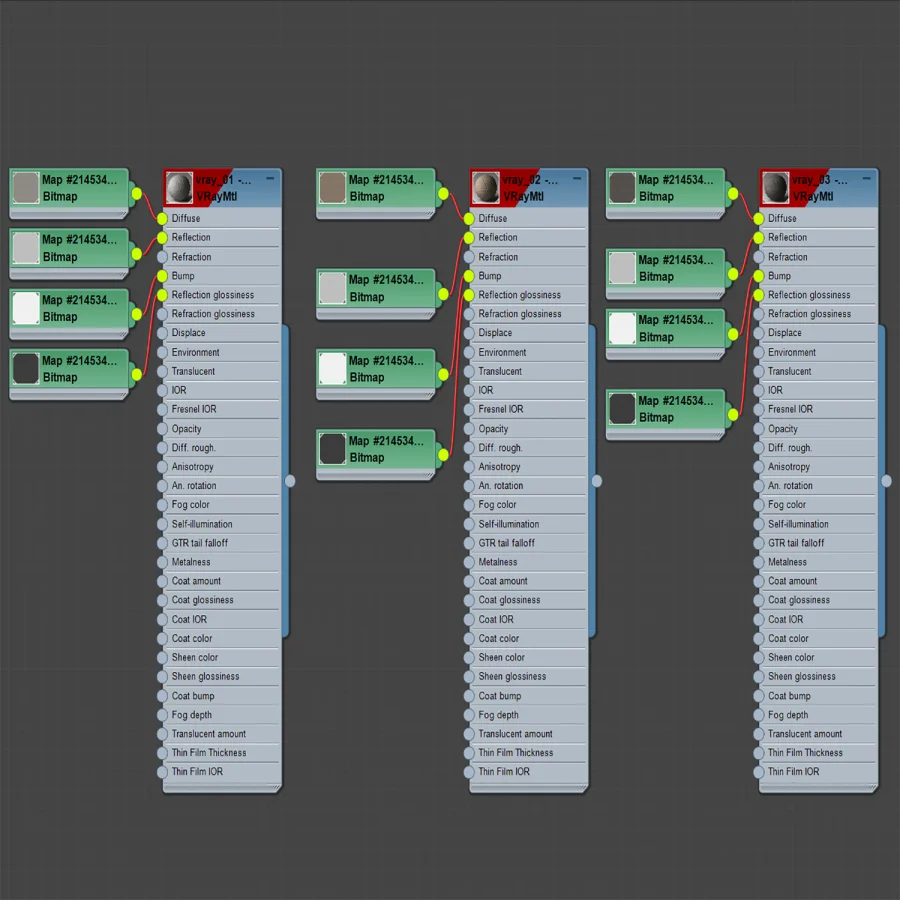The width and height of the screenshot is (900, 900).
Task: Select the bitmap node wired to vray_03 Diffuse
Action: tap(666, 193)
